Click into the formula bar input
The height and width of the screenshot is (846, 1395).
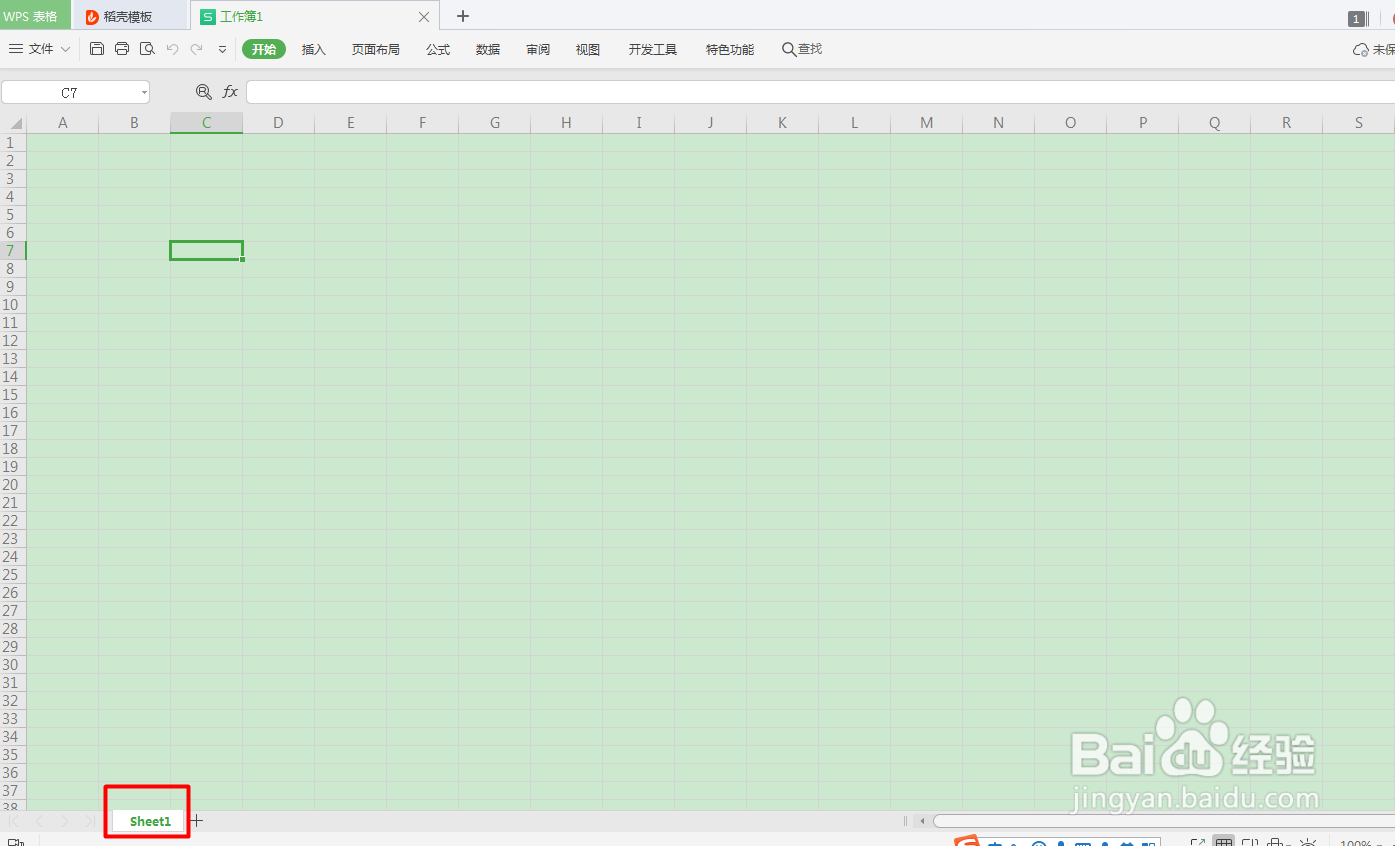[x=820, y=92]
